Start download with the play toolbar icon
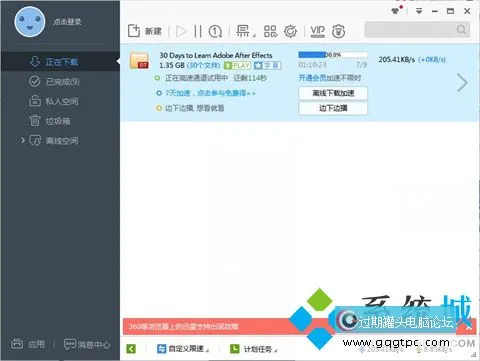 click(x=181, y=31)
